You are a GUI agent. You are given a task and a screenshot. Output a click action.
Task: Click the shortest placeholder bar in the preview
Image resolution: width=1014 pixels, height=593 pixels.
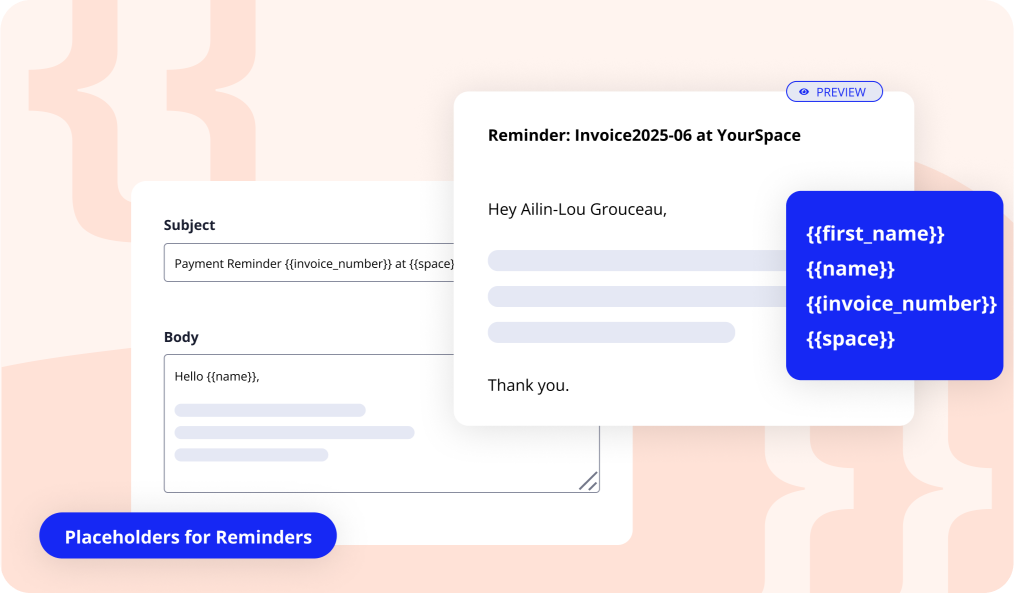click(611, 332)
